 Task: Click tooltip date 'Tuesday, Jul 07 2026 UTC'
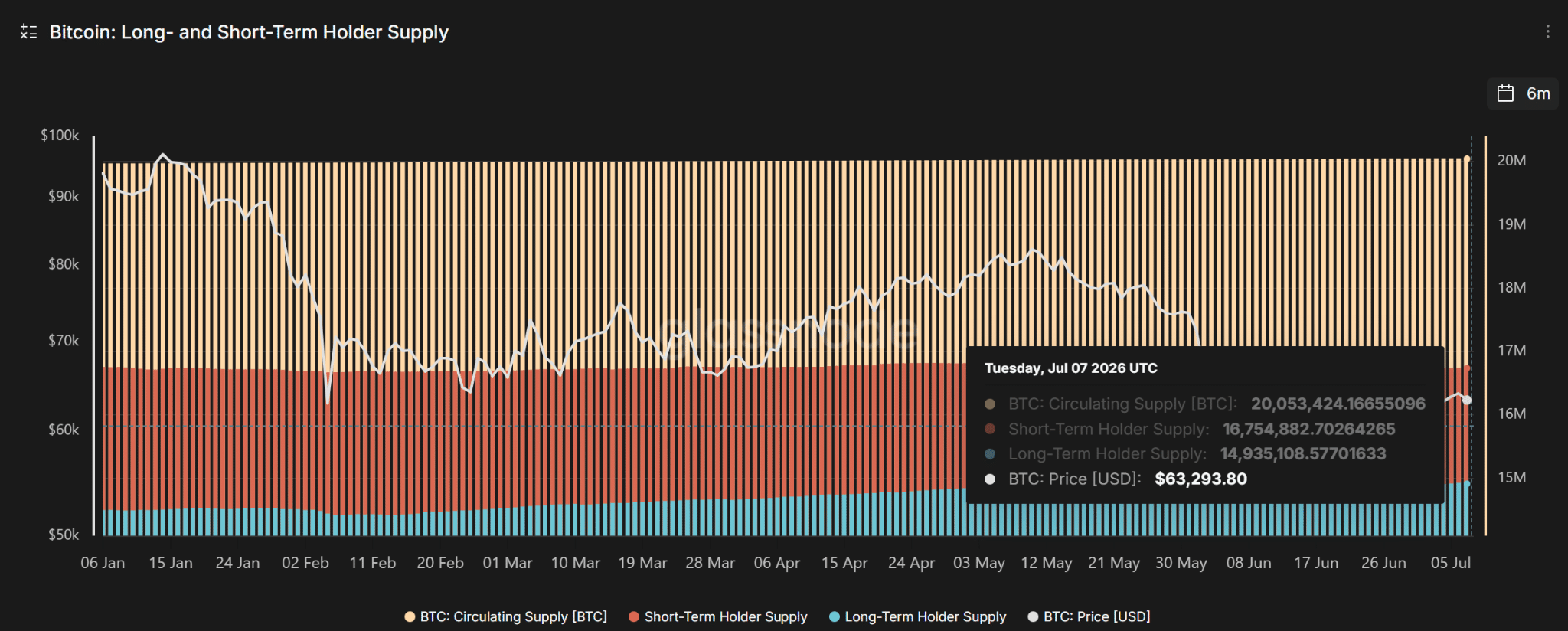[1071, 368]
